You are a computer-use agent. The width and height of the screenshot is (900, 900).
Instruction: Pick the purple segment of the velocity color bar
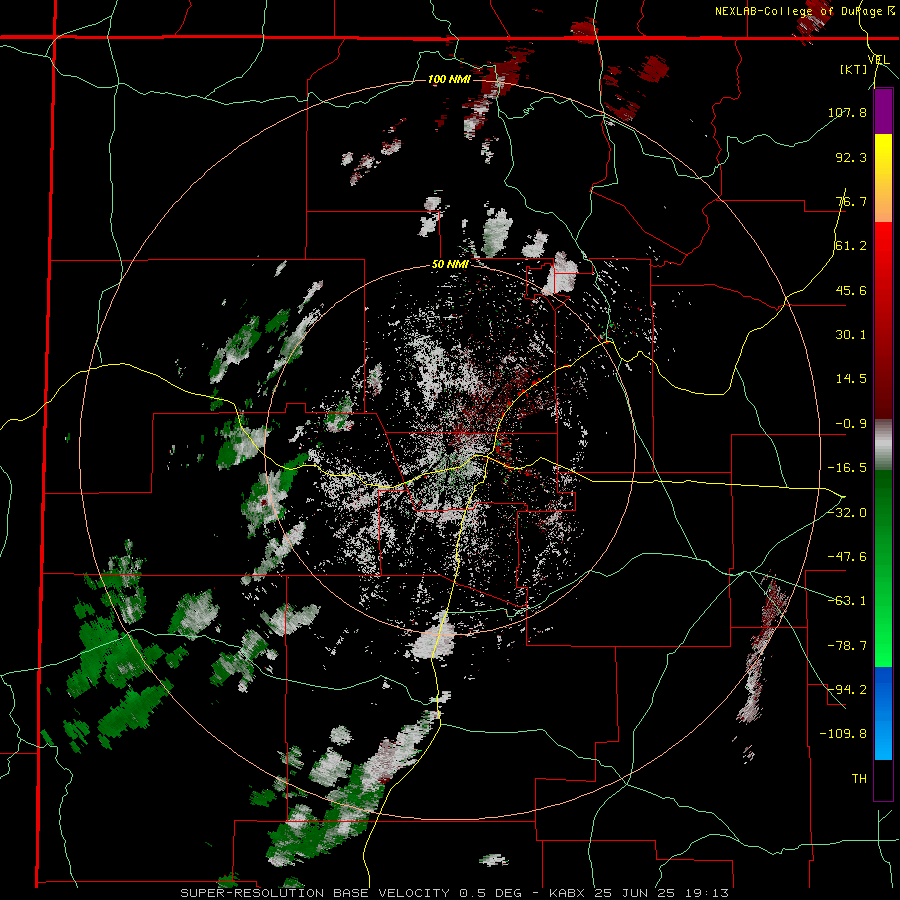[883, 112]
